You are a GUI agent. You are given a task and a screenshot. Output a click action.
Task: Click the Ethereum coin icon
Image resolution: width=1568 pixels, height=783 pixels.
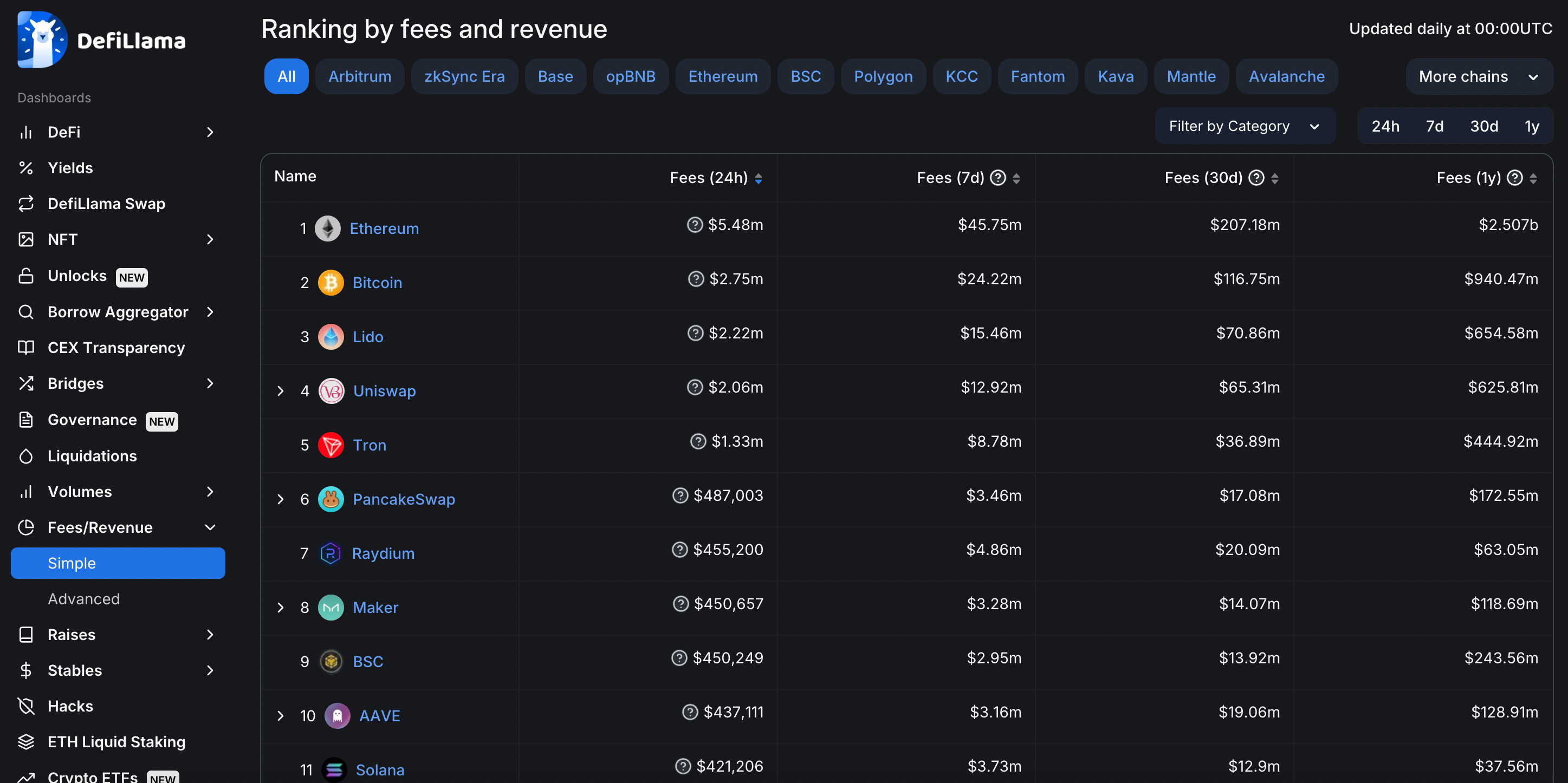(x=327, y=229)
